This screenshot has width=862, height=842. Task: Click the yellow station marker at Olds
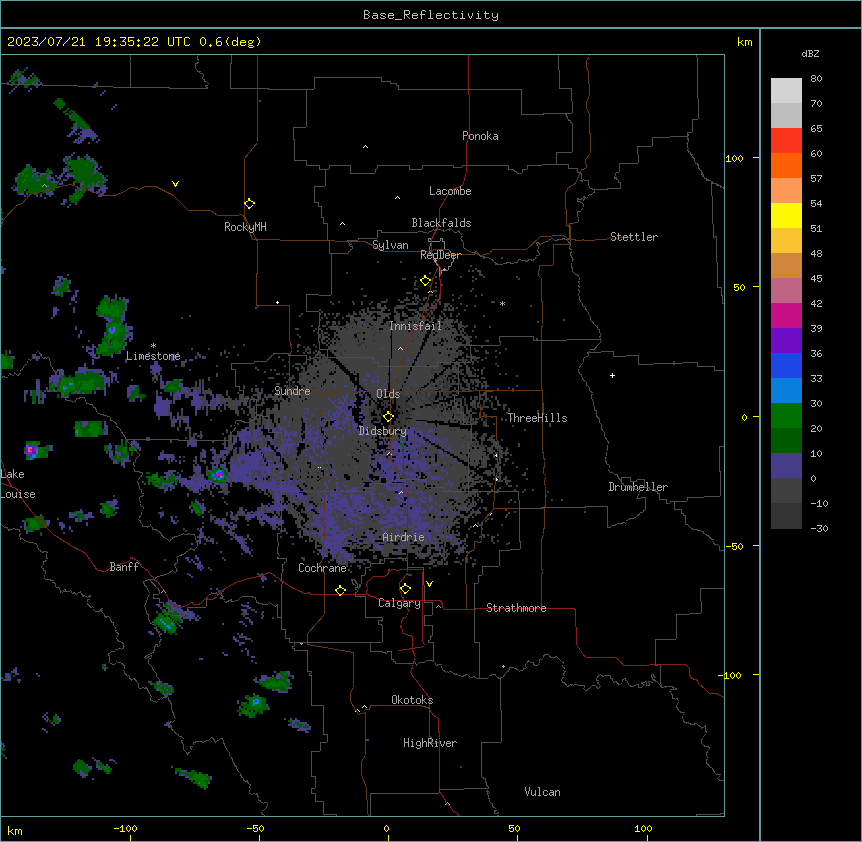pos(388,417)
